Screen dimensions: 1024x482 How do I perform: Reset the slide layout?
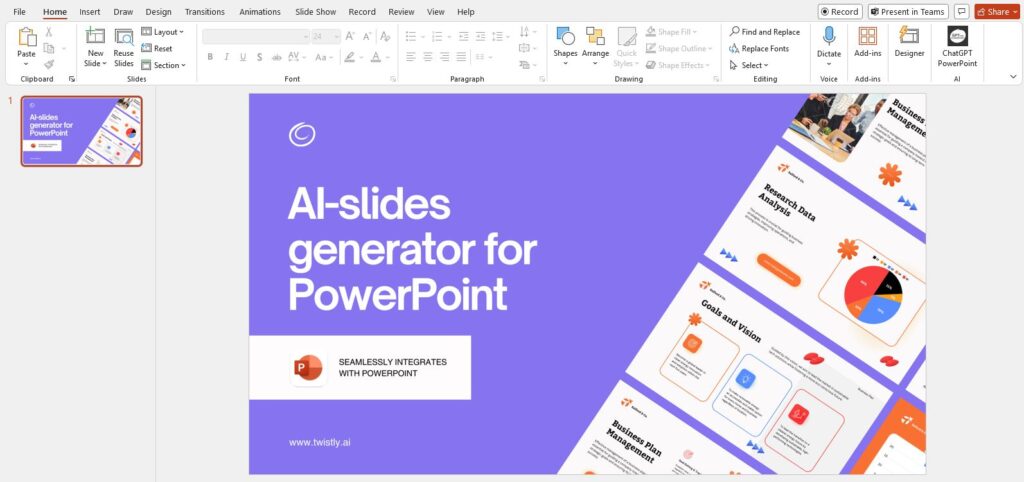[x=157, y=48]
